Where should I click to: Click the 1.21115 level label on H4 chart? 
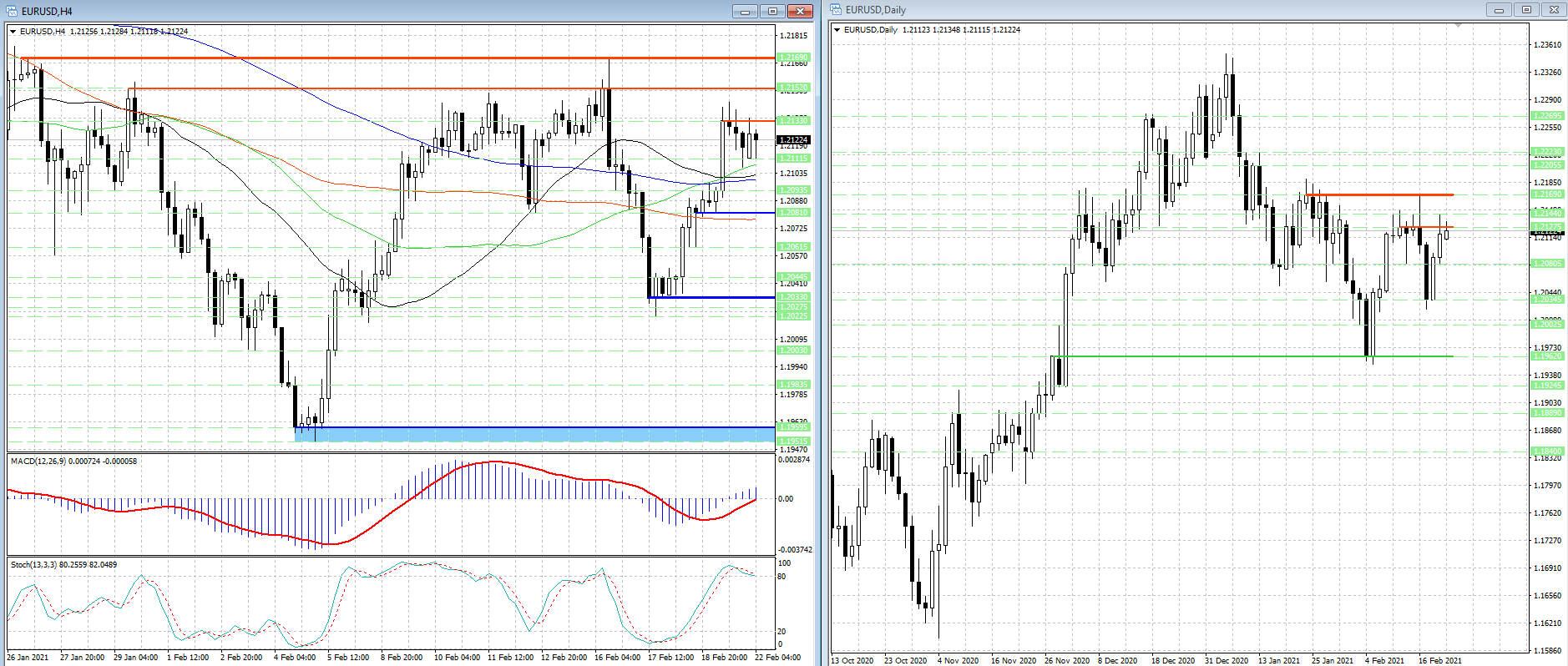pos(792,159)
